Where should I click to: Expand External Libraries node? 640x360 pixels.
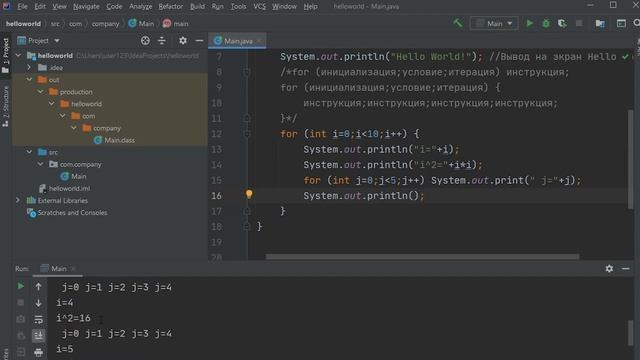18,200
